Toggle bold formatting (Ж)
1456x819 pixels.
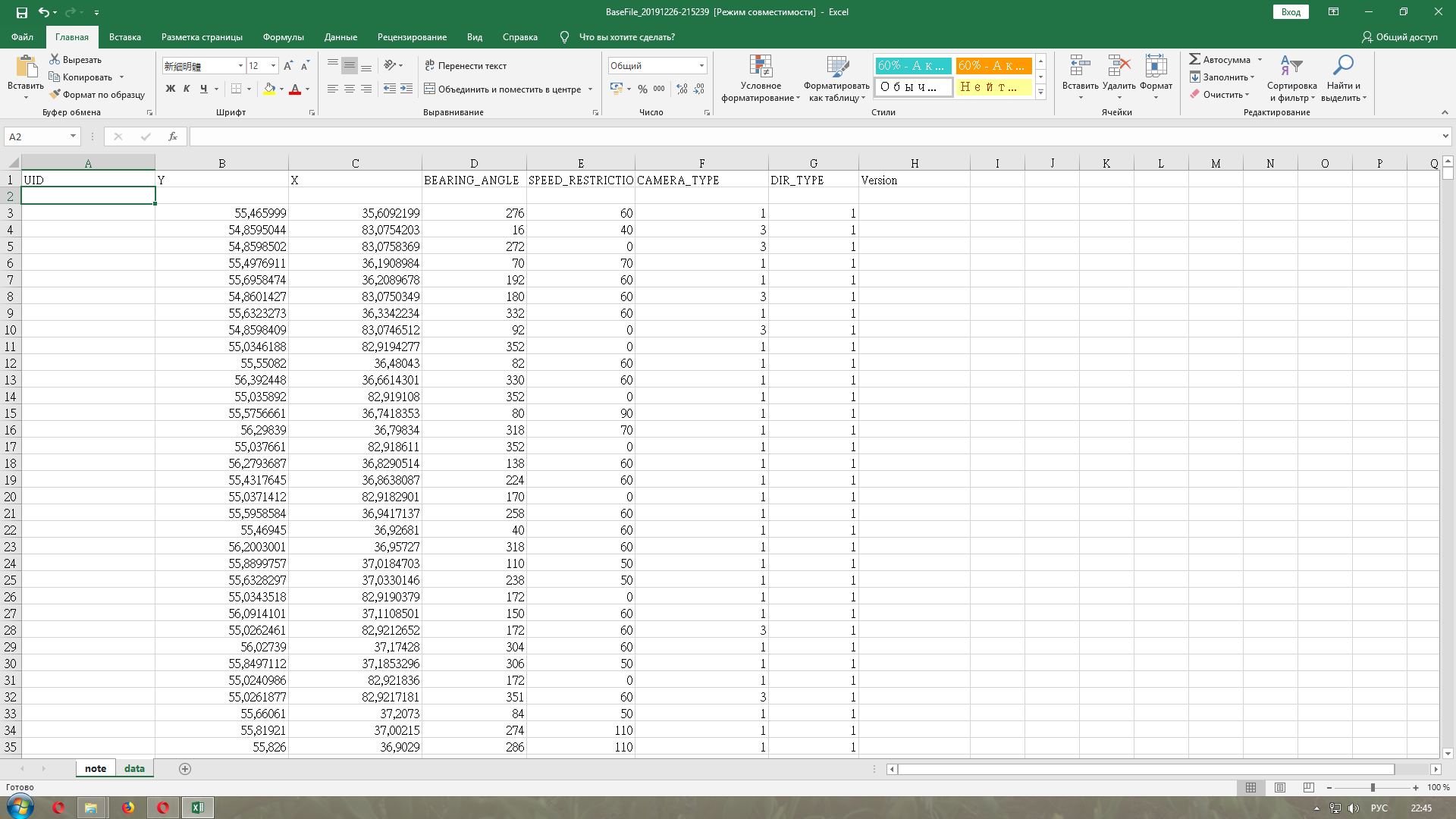coord(170,89)
